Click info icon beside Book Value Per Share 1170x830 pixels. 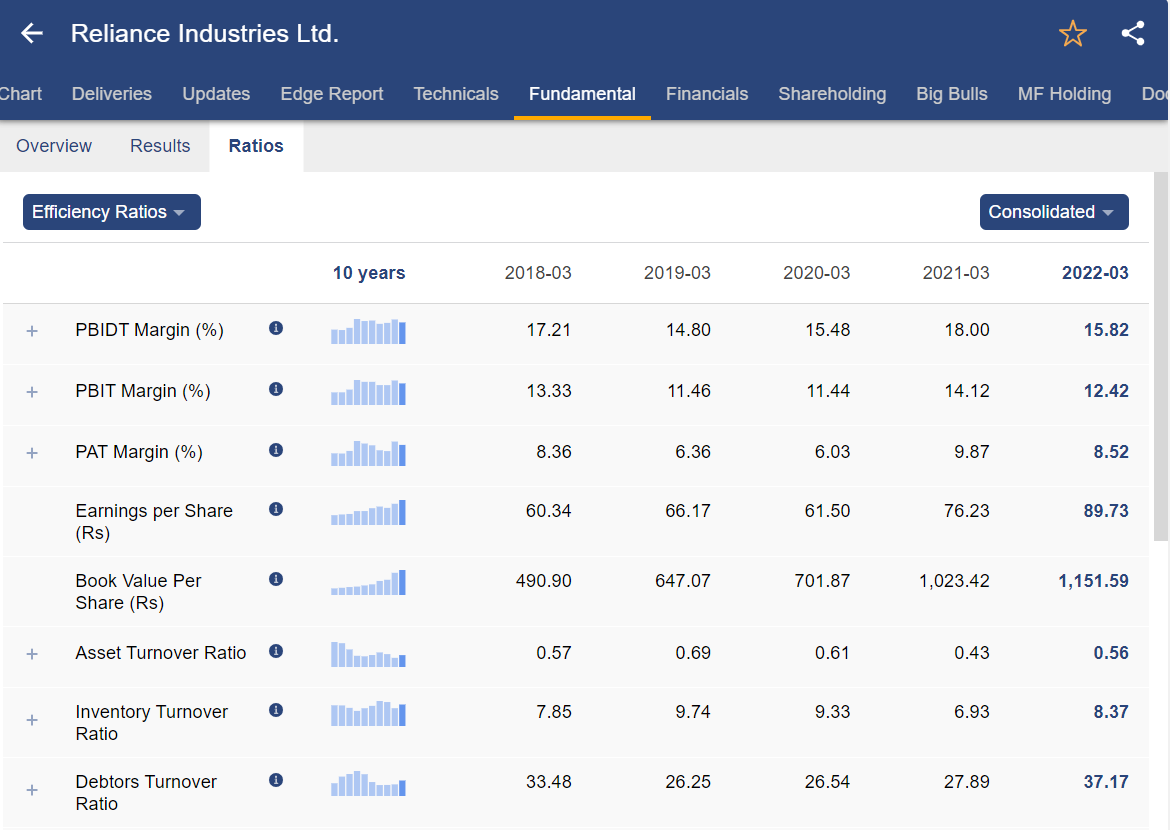click(x=276, y=579)
